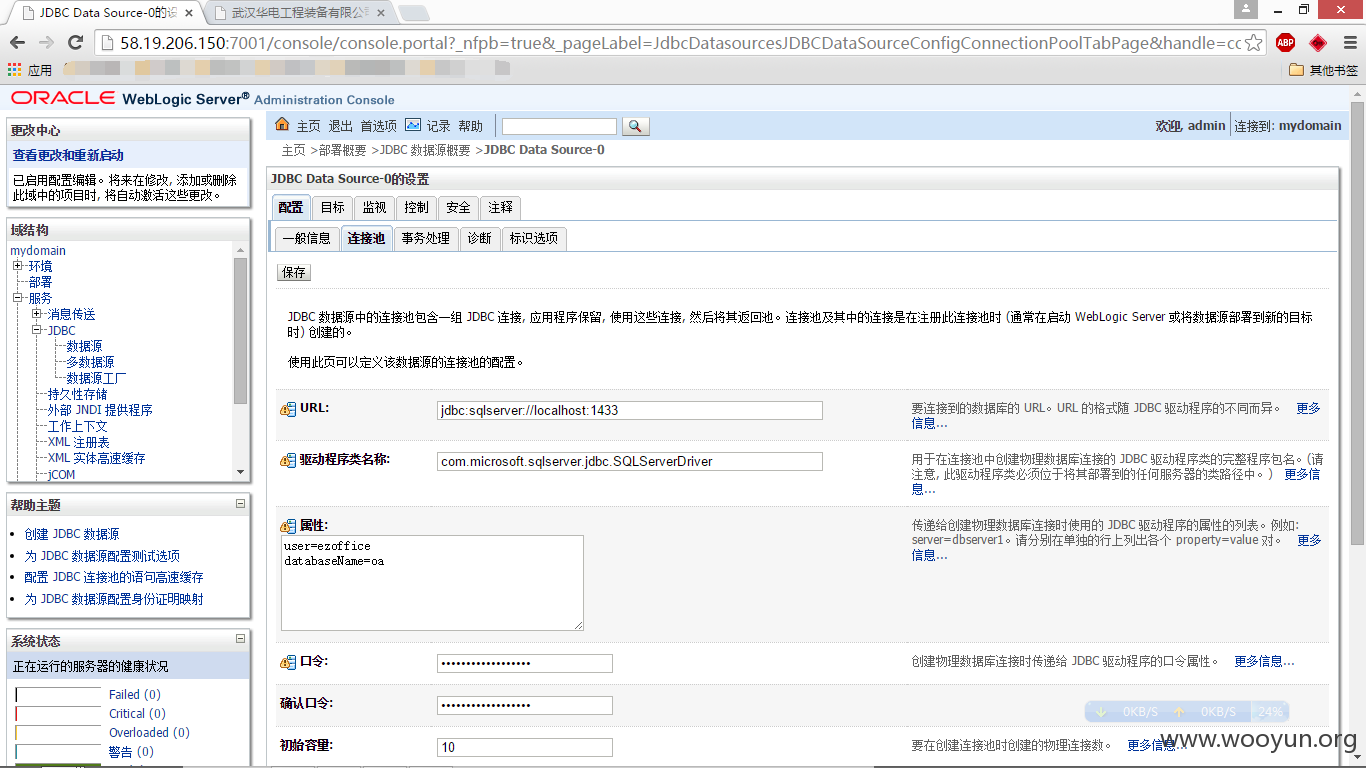
Task: Click the console search text box
Action: tap(559, 126)
